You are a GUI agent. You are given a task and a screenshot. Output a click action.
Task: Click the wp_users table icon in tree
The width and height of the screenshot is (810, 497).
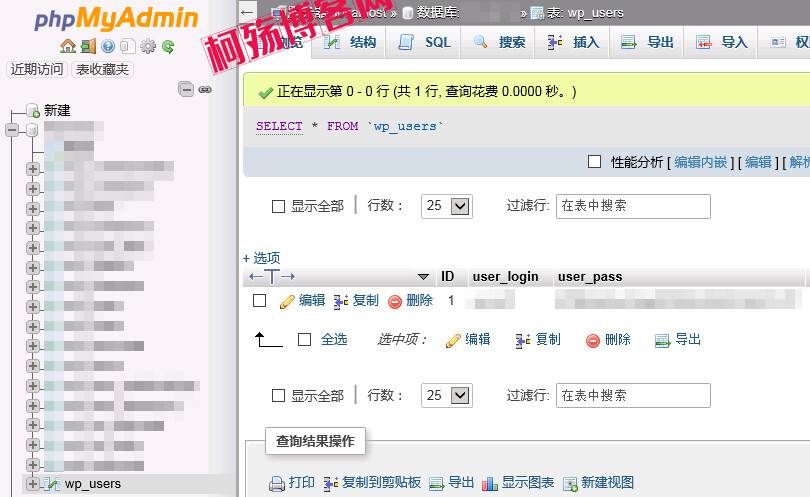(52, 484)
